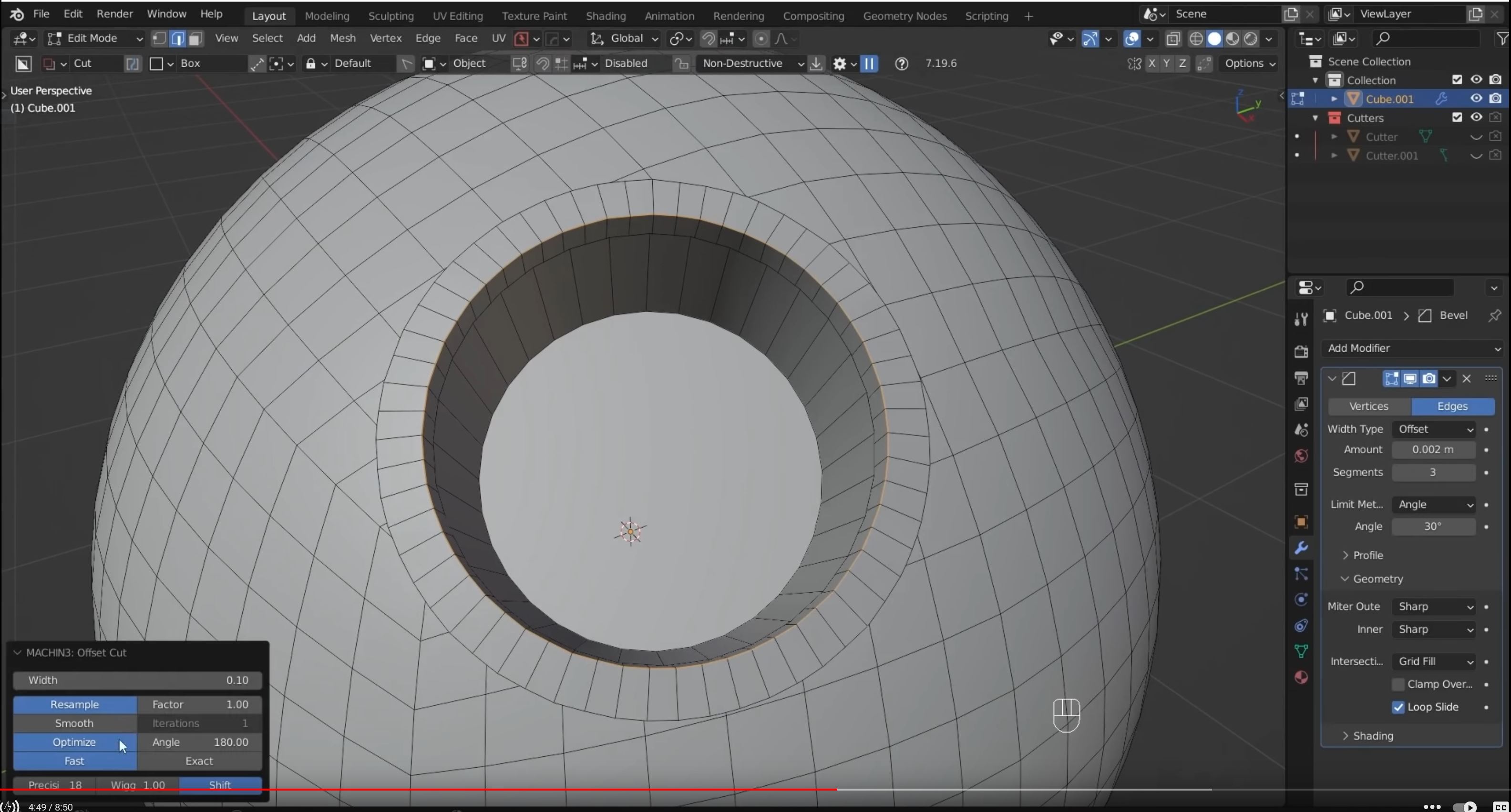Click the pin icon beside Bevel

point(1494,315)
